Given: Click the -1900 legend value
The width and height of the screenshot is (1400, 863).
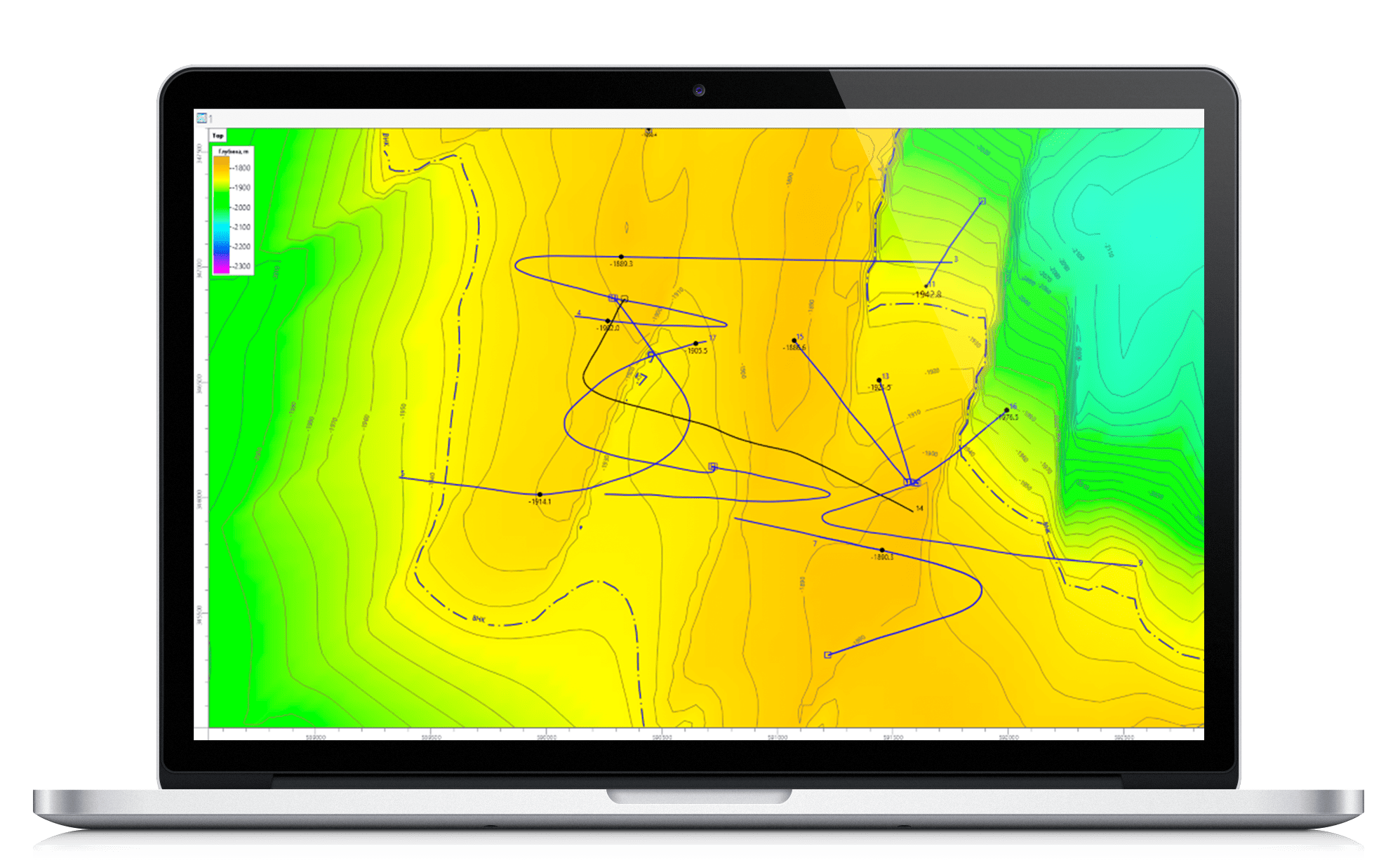Looking at the screenshot, I should click(242, 188).
